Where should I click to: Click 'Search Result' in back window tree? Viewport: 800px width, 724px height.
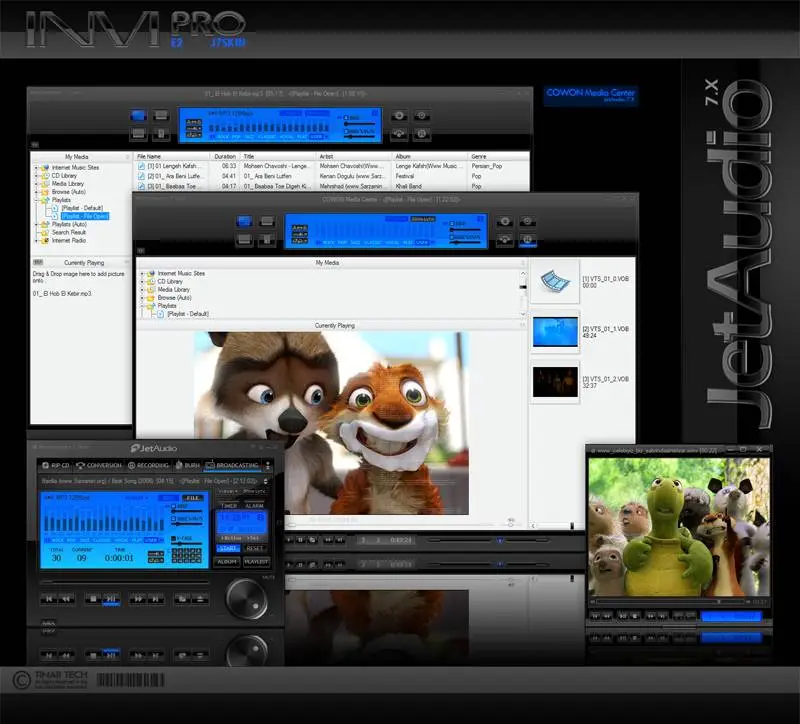(69, 232)
